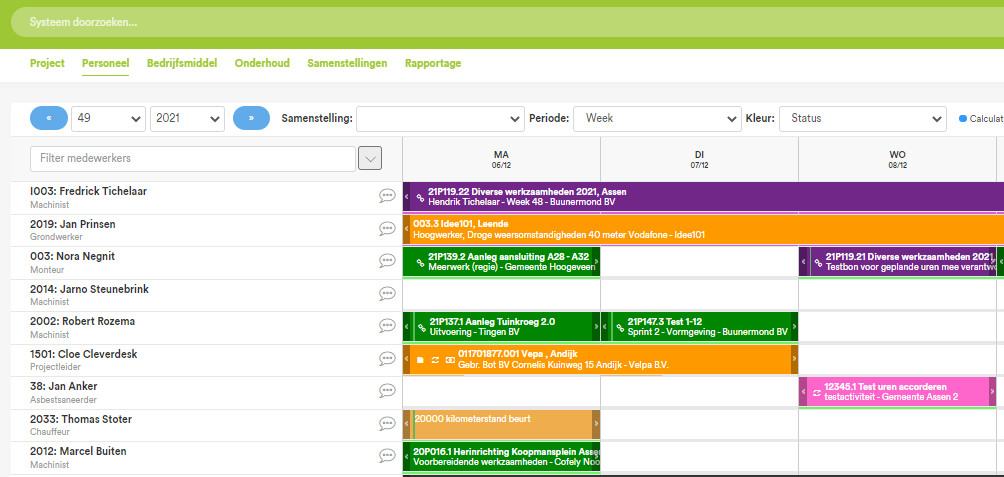Image resolution: width=1004 pixels, height=477 pixels.
Task: Click document icon on 011701877.001 Vepa task
Action: click(420, 360)
